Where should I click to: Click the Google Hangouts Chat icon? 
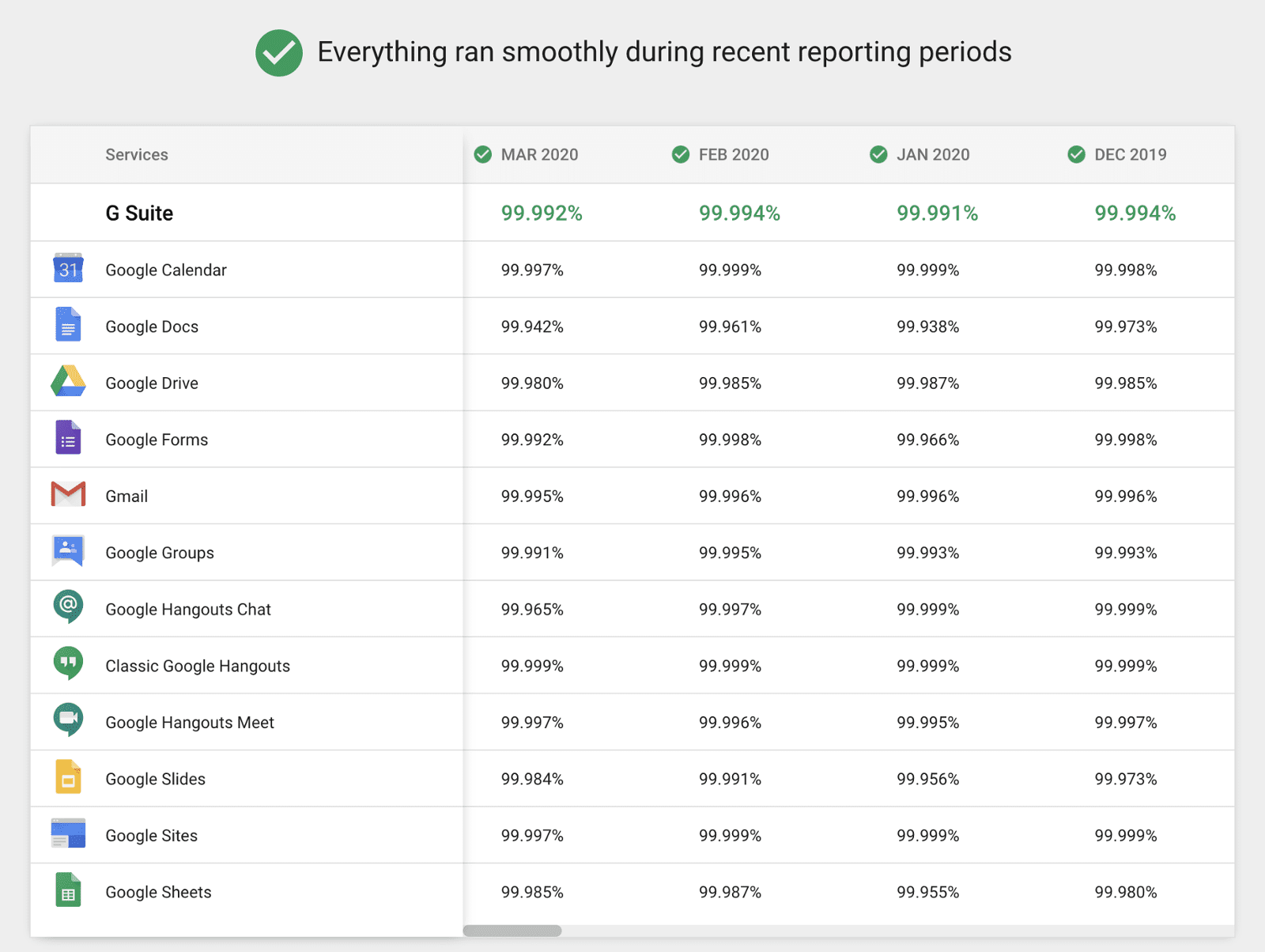coord(68,607)
